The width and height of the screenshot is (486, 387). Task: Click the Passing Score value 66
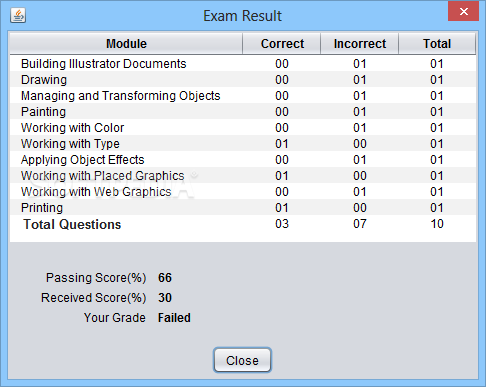pos(165,278)
